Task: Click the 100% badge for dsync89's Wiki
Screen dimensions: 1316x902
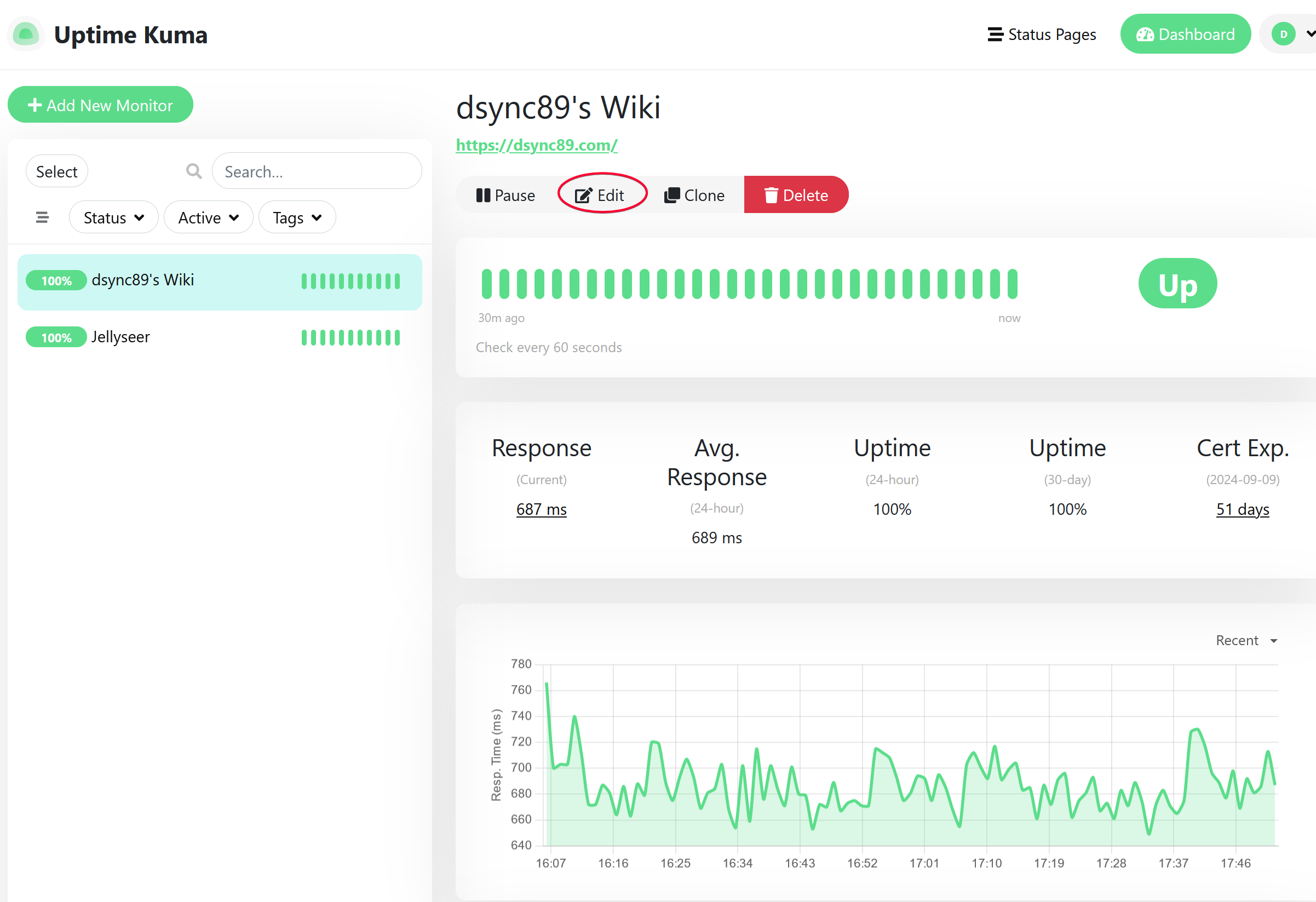Action: pyautogui.click(x=56, y=280)
